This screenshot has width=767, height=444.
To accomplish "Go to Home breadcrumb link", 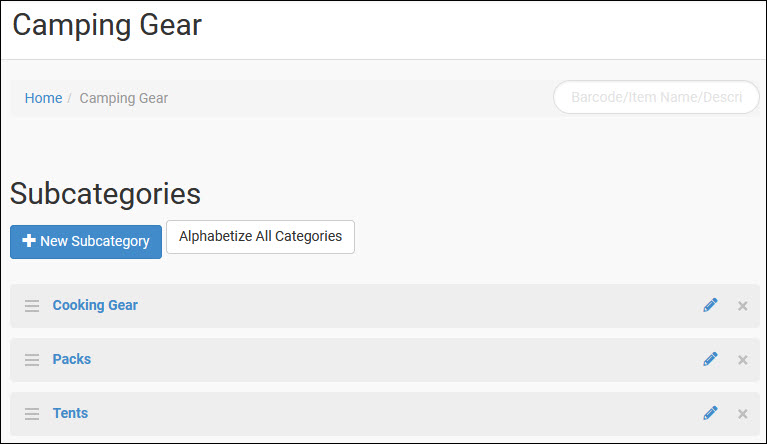I will [x=44, y=98].
